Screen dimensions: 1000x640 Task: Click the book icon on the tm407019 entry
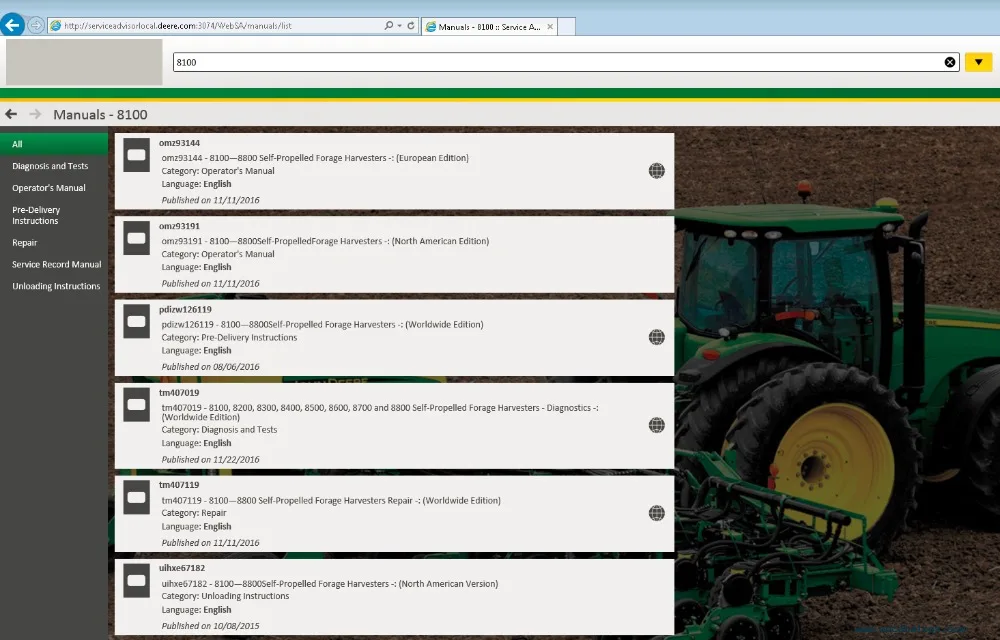pyautogui.click(x=136, y=404)
